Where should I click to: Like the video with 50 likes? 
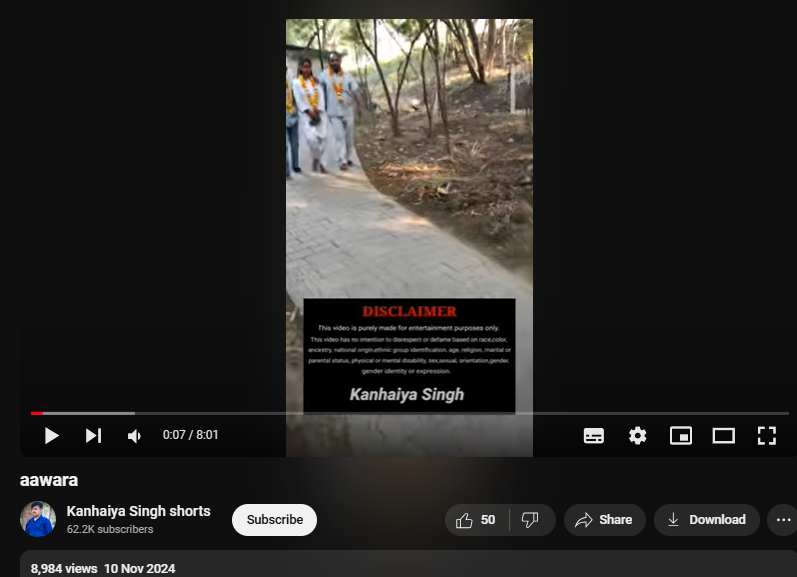(476, 520)
